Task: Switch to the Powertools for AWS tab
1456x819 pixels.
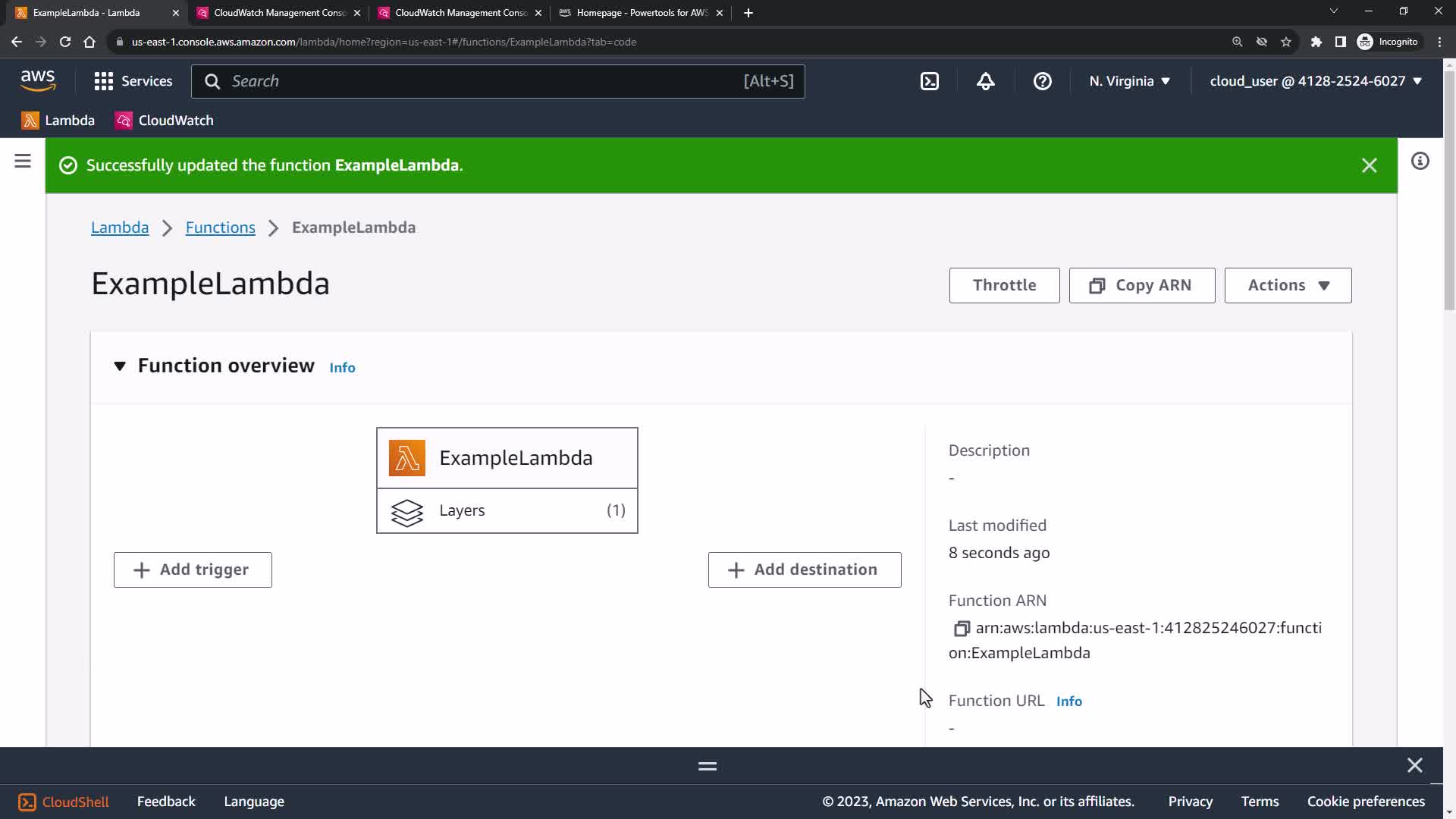Action: (641, 13)
